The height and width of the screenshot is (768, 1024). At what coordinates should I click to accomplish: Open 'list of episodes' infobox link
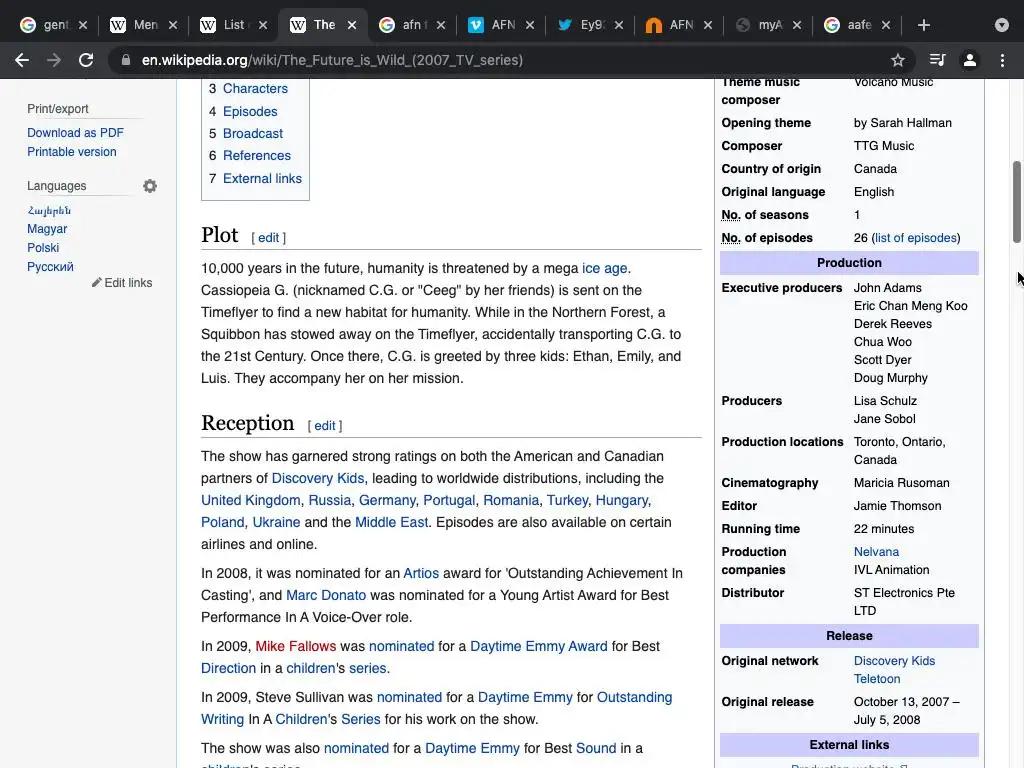916,238
